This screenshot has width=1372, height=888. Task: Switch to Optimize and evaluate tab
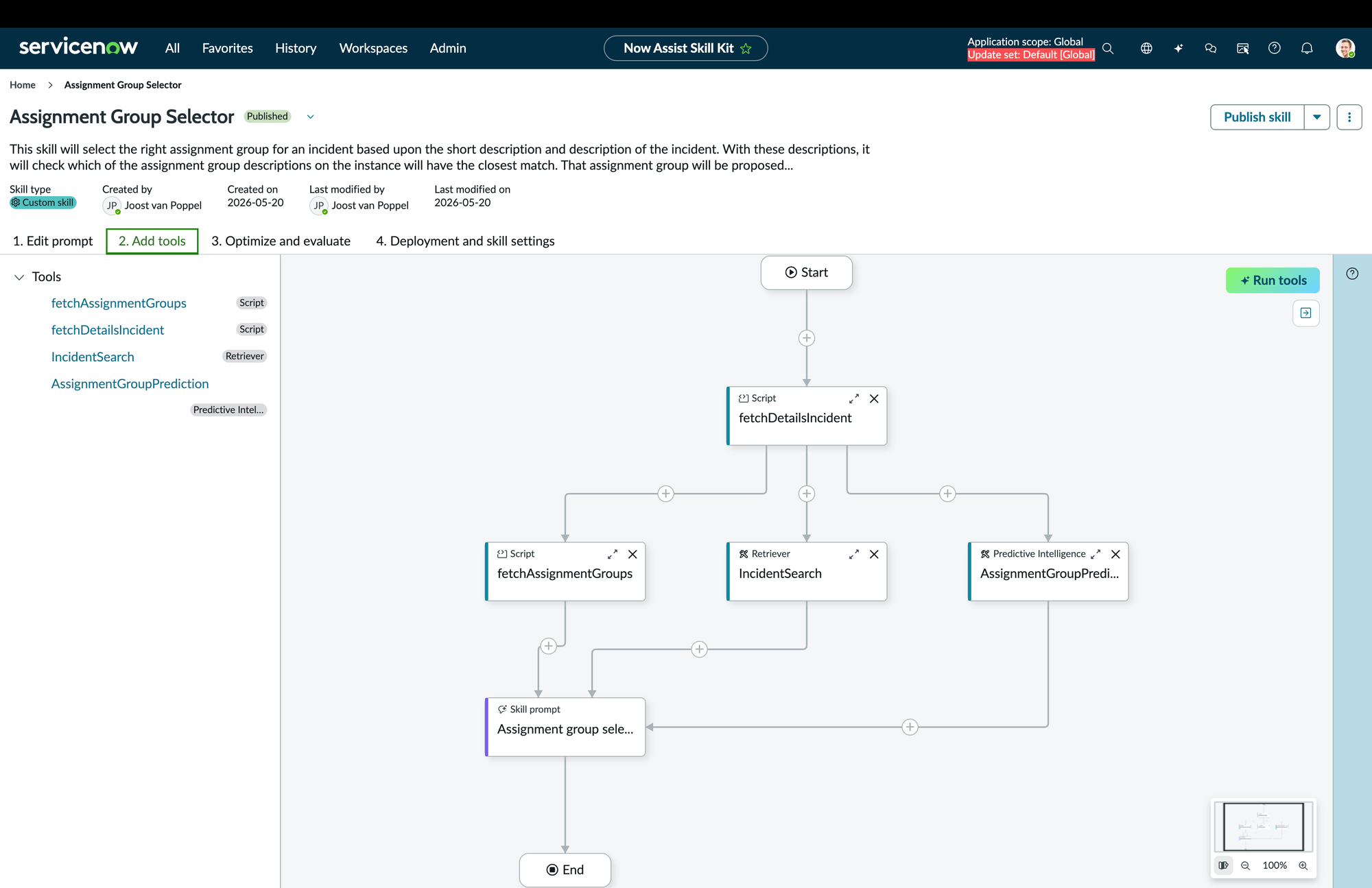[281, 241]
